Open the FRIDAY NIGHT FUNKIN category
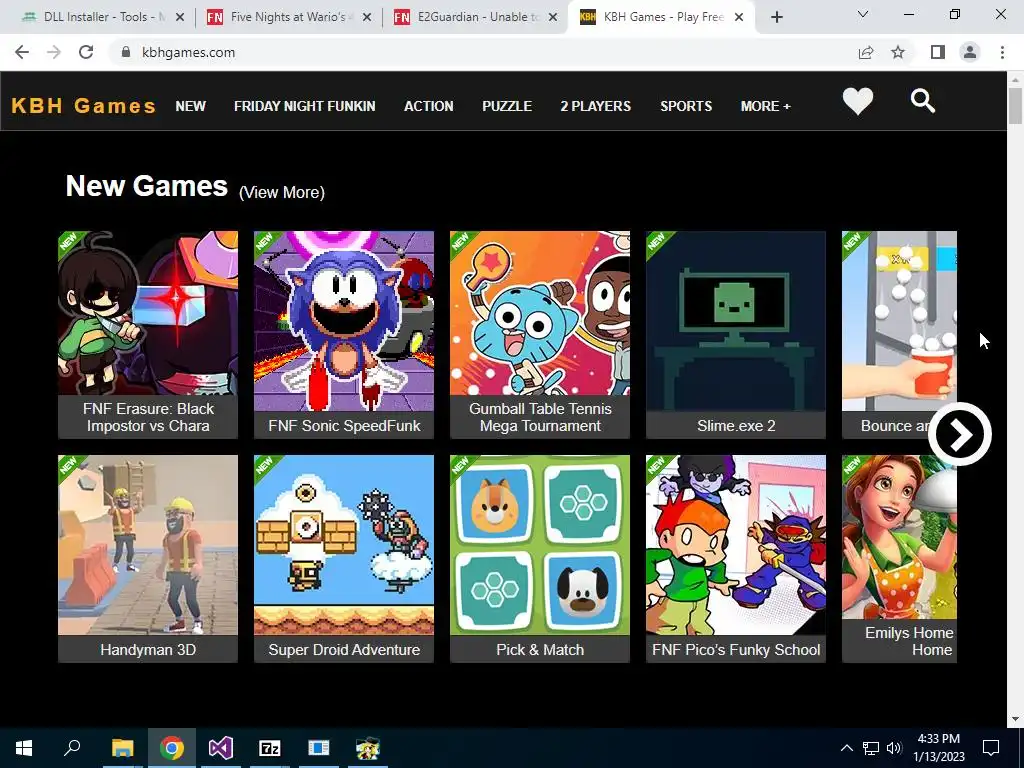Screen dimensions: 1024x768 pyautogui.click(x=304, y=106)
